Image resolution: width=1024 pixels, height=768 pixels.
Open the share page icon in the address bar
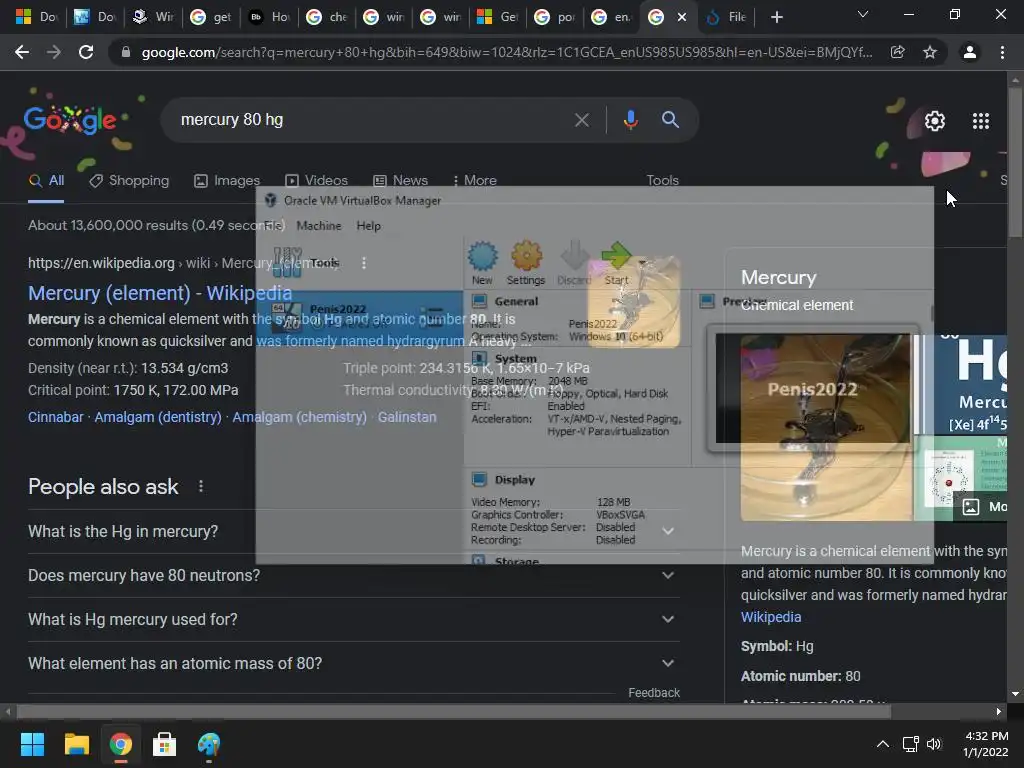[x=898, y=52]
